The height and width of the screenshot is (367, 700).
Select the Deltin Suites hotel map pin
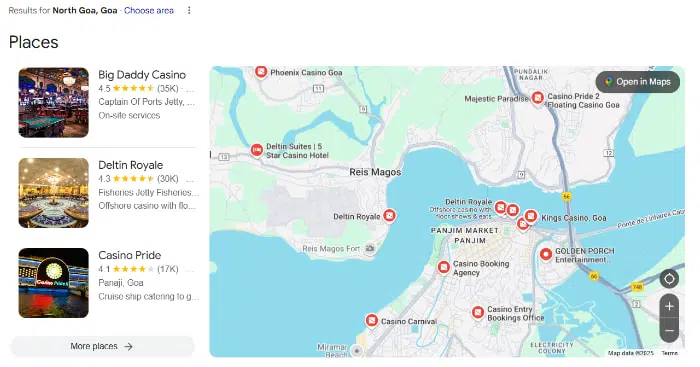257,150
